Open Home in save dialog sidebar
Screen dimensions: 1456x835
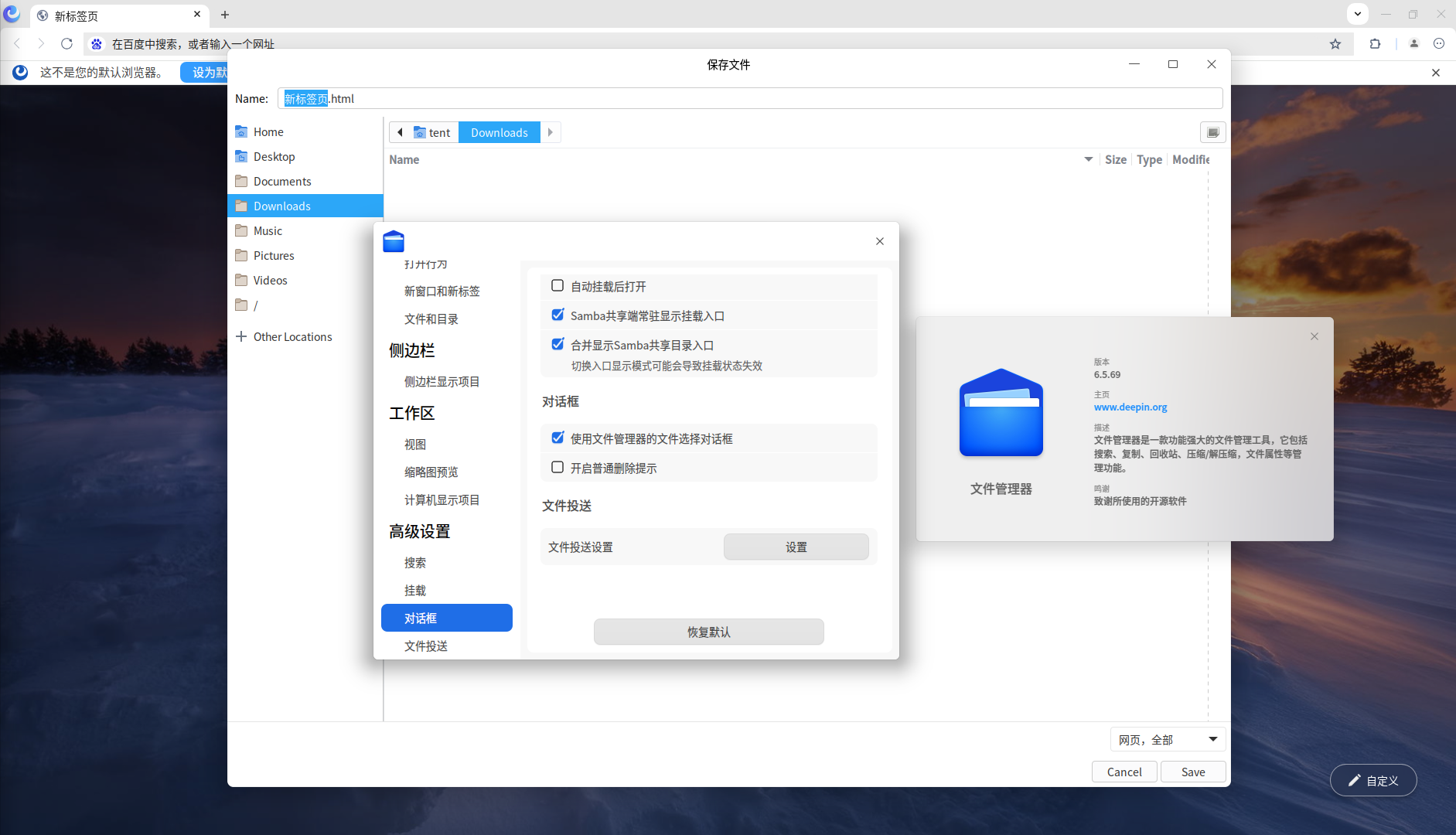coord(305,132)
